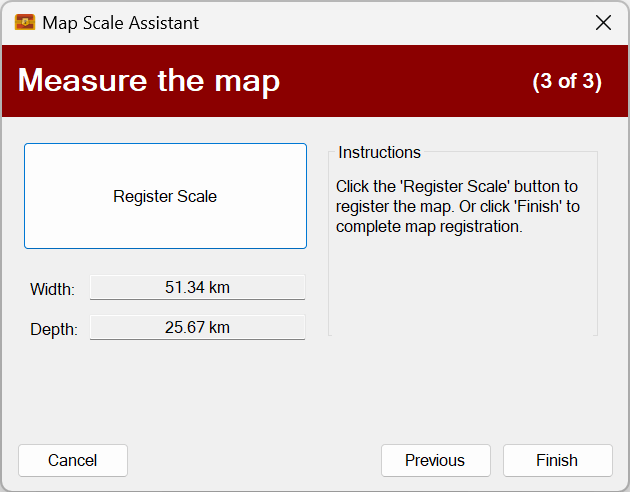Click the '(3 of 3)' step indicator
Screen dimensions: 630x492
pyautogui.click(x=567, y=81)
